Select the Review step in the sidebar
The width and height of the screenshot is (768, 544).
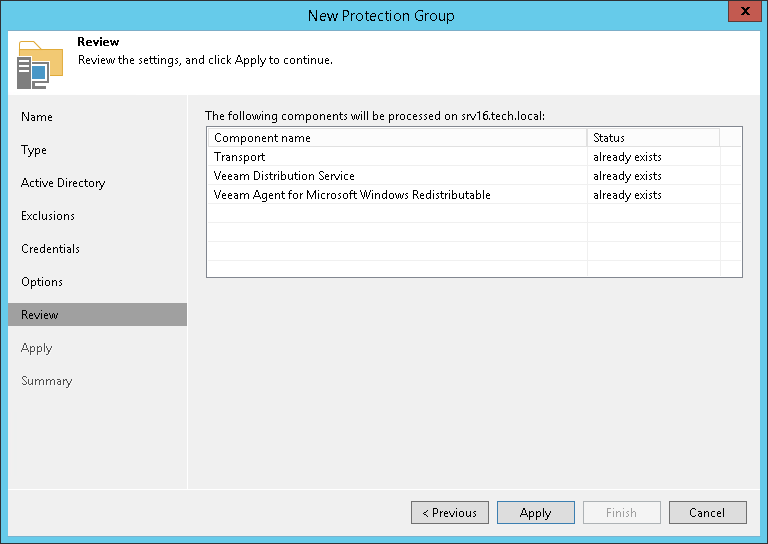pyautogui.click(x=40, y=315)
